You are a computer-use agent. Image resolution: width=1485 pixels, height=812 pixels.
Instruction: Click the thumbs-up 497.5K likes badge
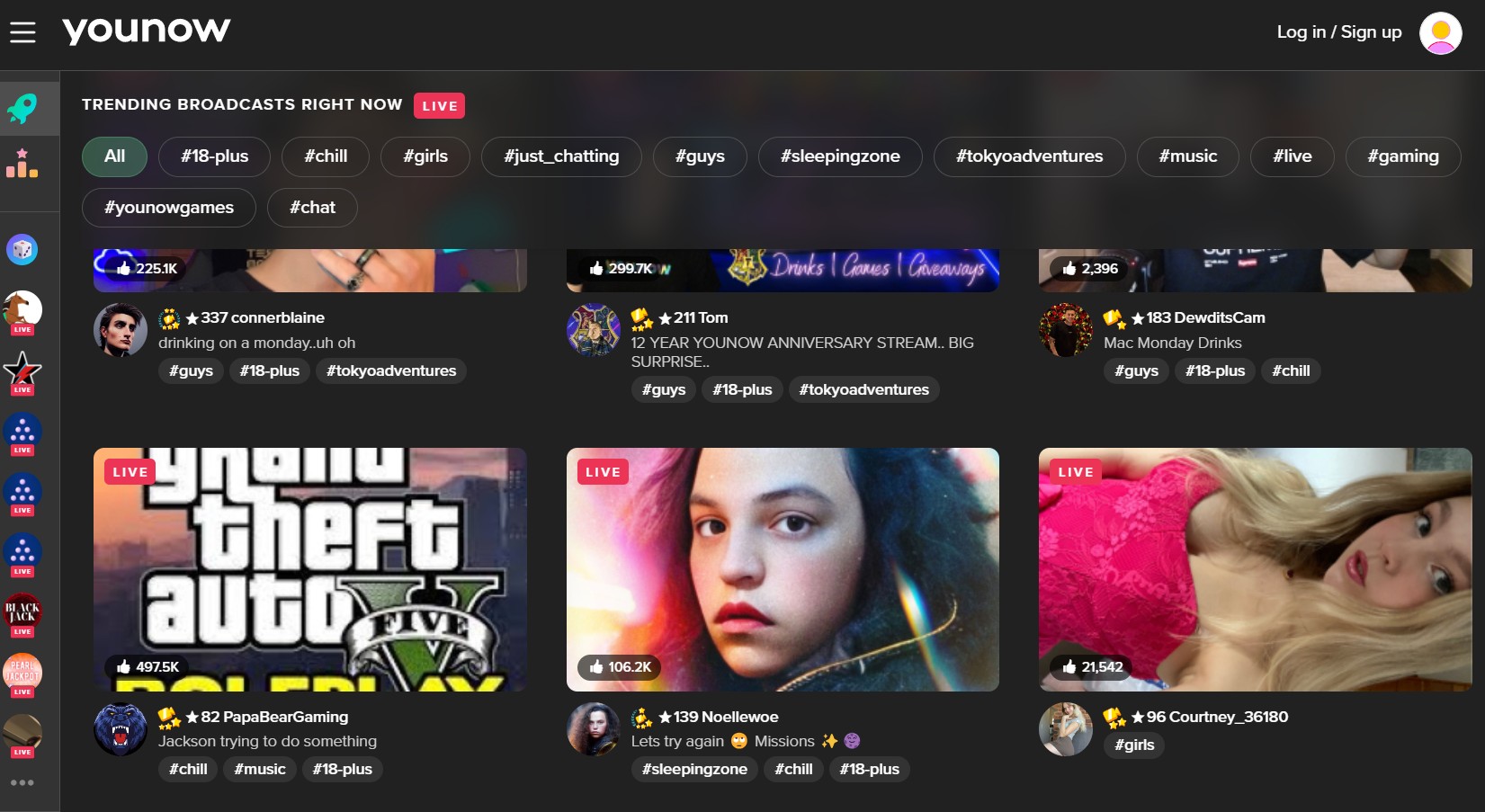tap(148, 666)
